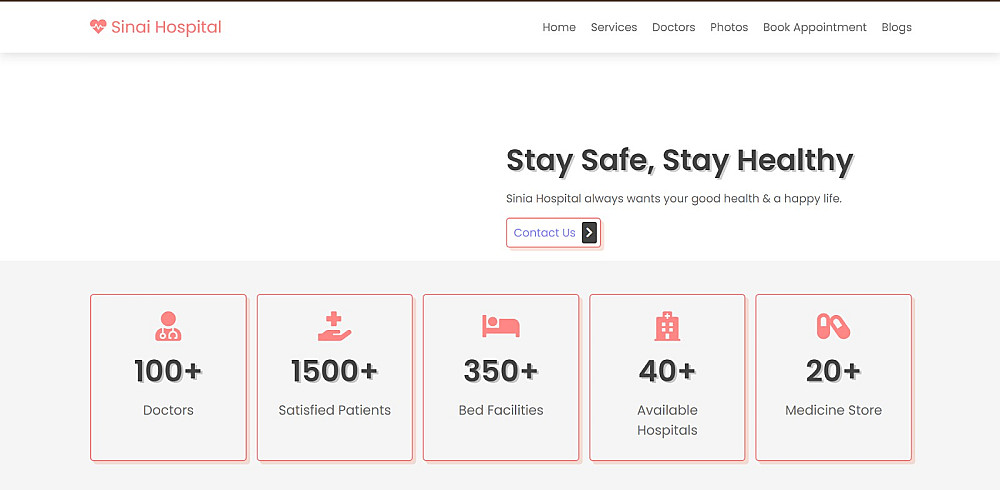Open the Home menu item
This screenshot has height=490, width=1000.
pos(559,27)
